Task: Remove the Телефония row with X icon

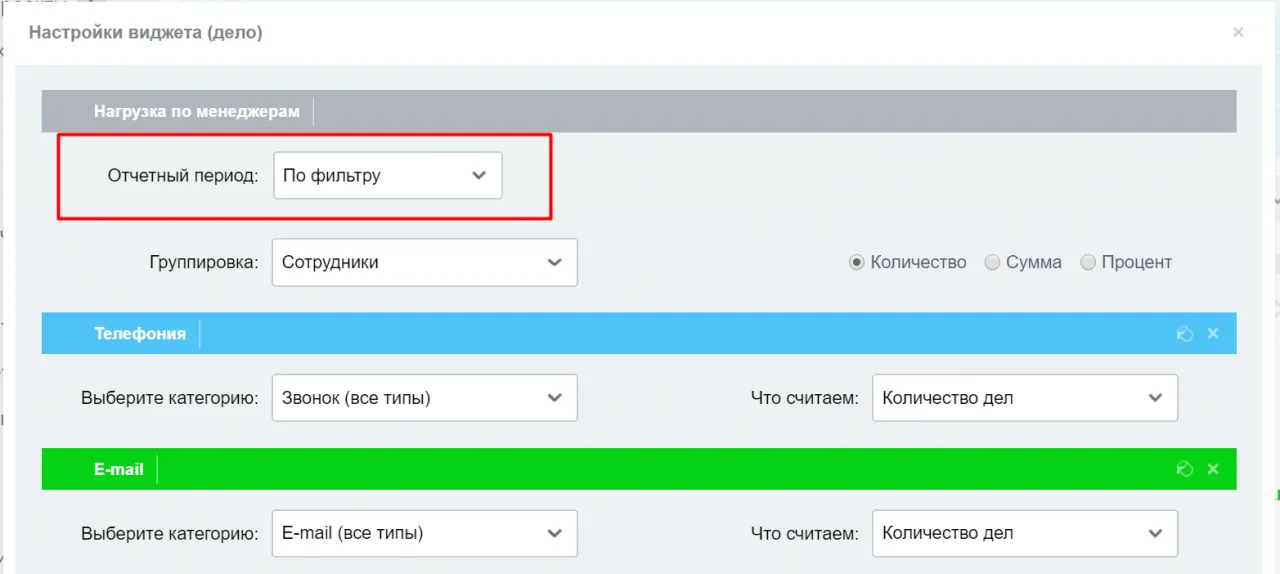Action: 1213,333
